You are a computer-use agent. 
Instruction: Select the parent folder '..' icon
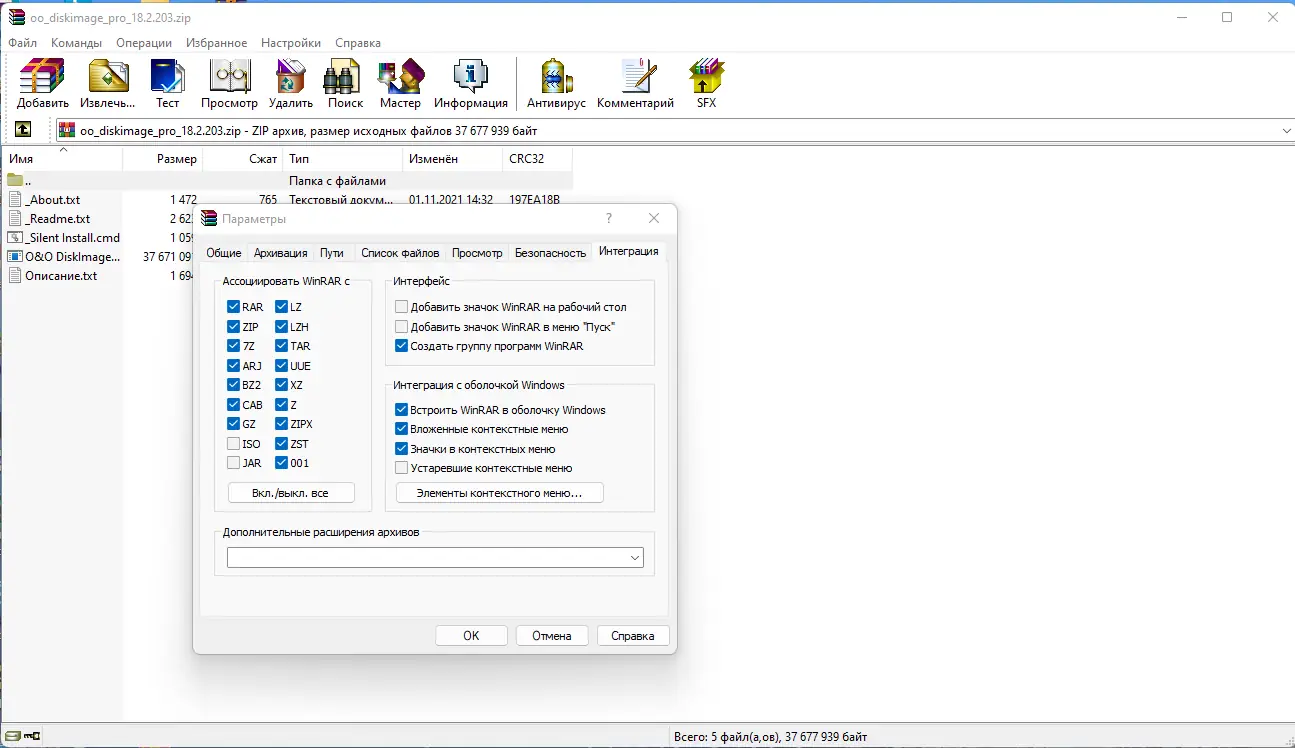point(15,181)
